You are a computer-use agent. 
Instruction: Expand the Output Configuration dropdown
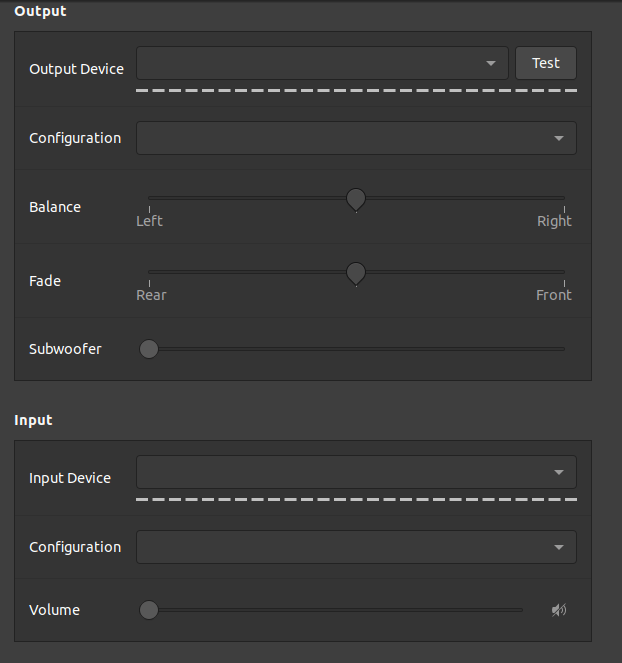tap(356, 138)
